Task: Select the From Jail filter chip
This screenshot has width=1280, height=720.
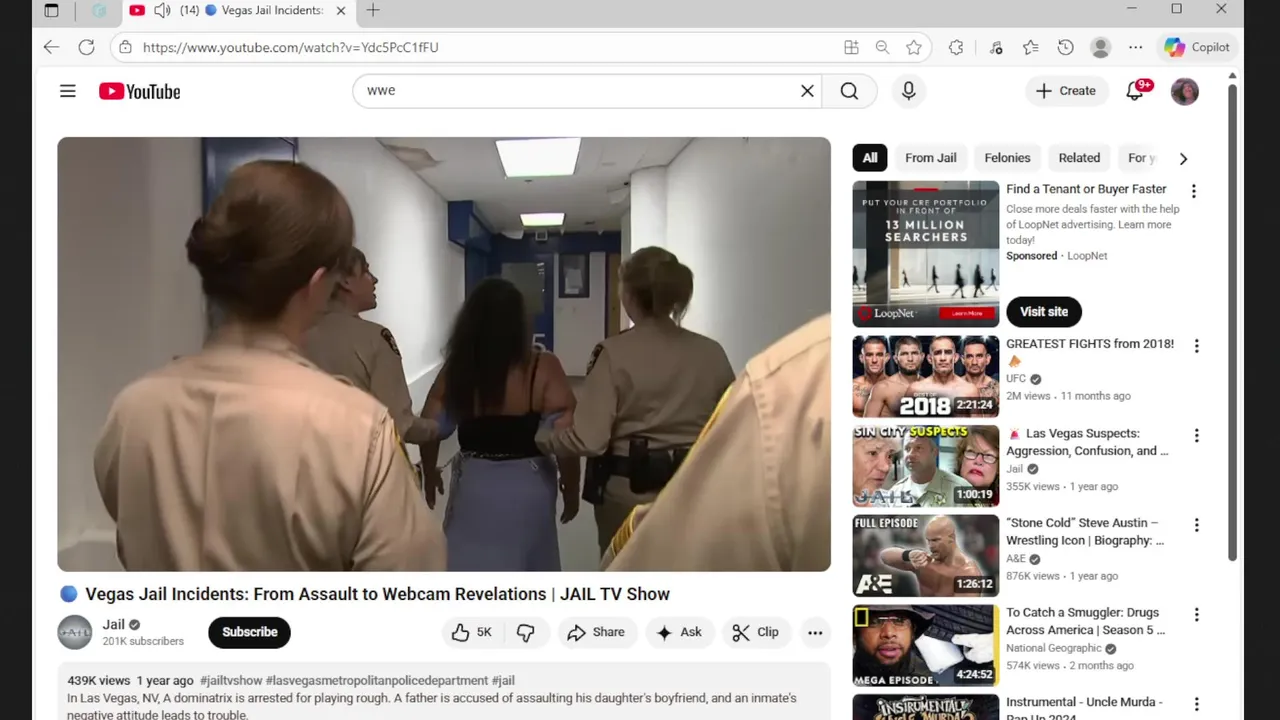Action: pyautogui.click(x=931, y=158)
